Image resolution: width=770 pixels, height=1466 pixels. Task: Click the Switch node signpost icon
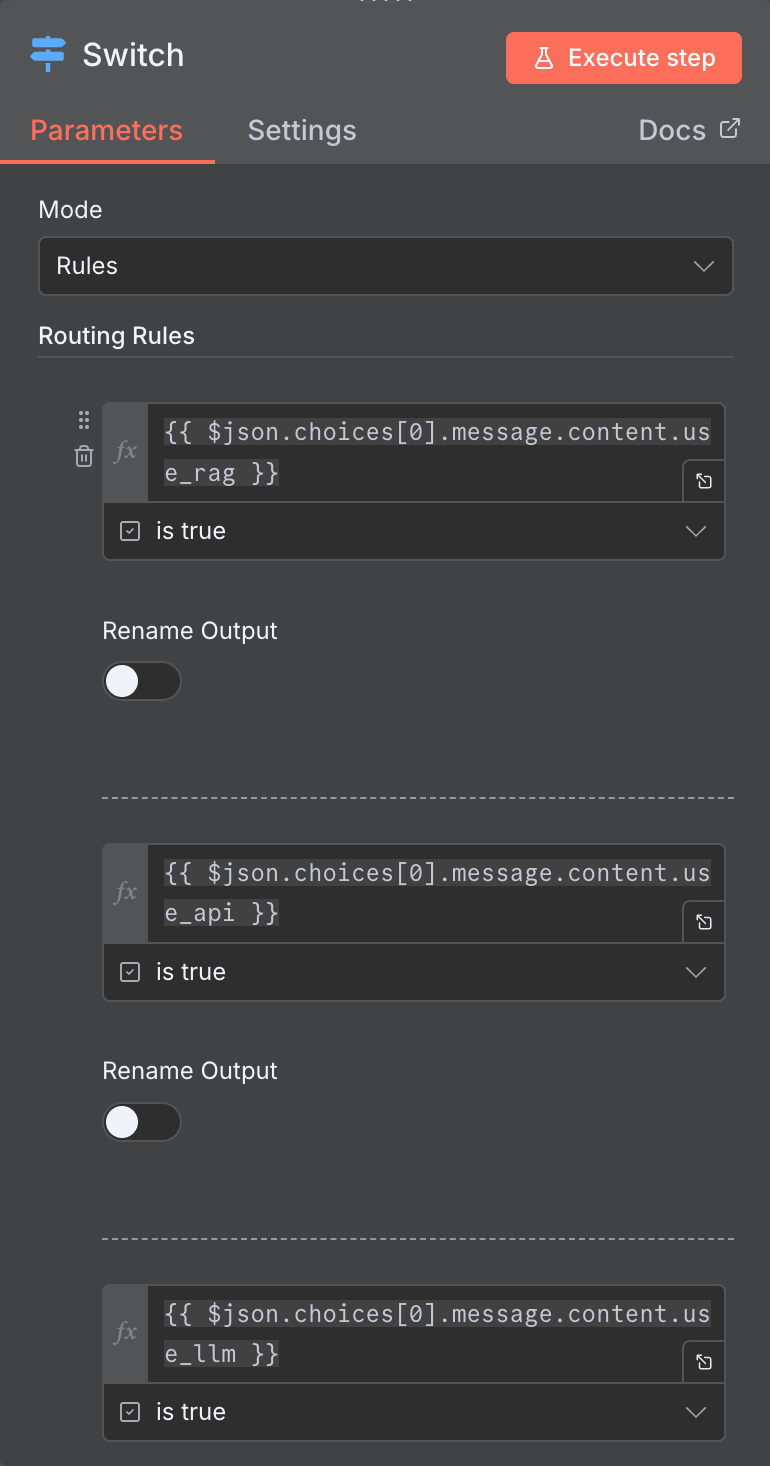[48, 54]
